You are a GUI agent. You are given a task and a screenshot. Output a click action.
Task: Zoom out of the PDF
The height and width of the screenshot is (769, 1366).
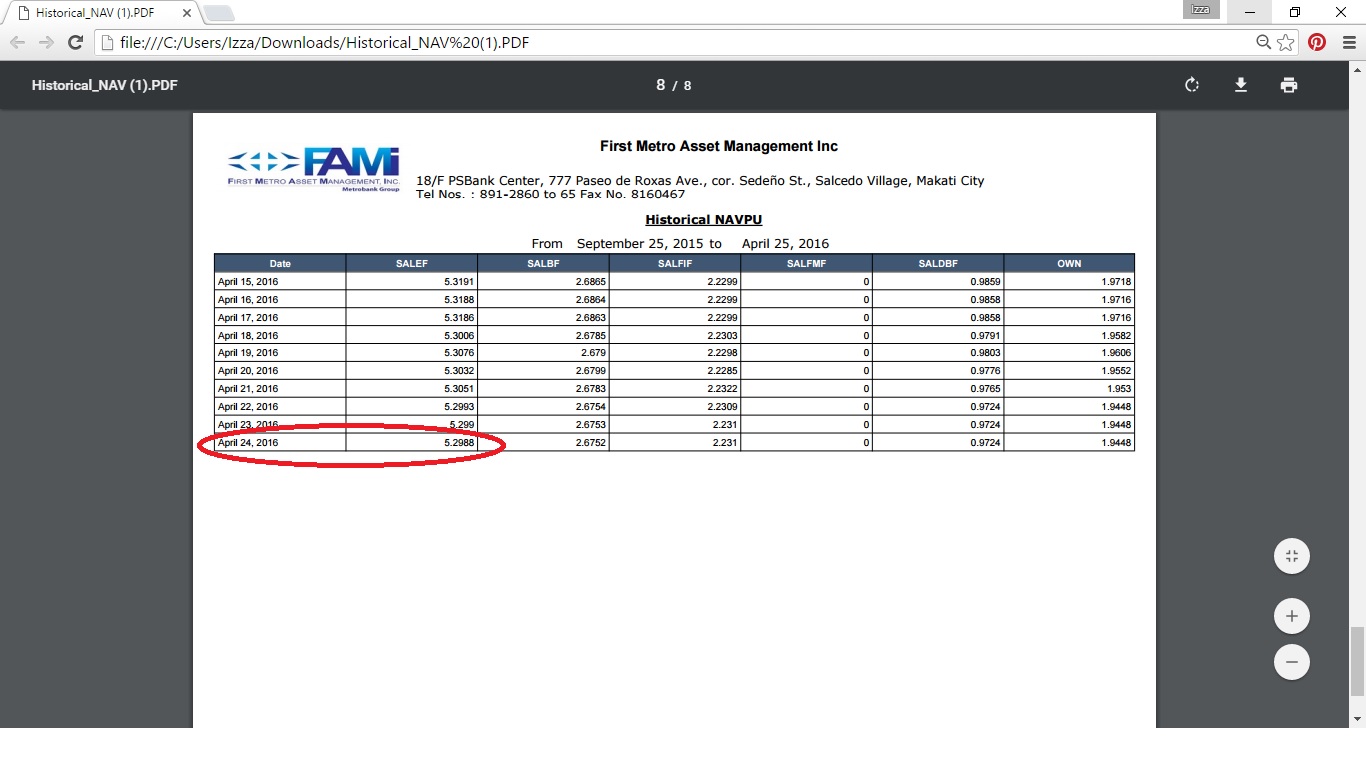(1292, 662)
